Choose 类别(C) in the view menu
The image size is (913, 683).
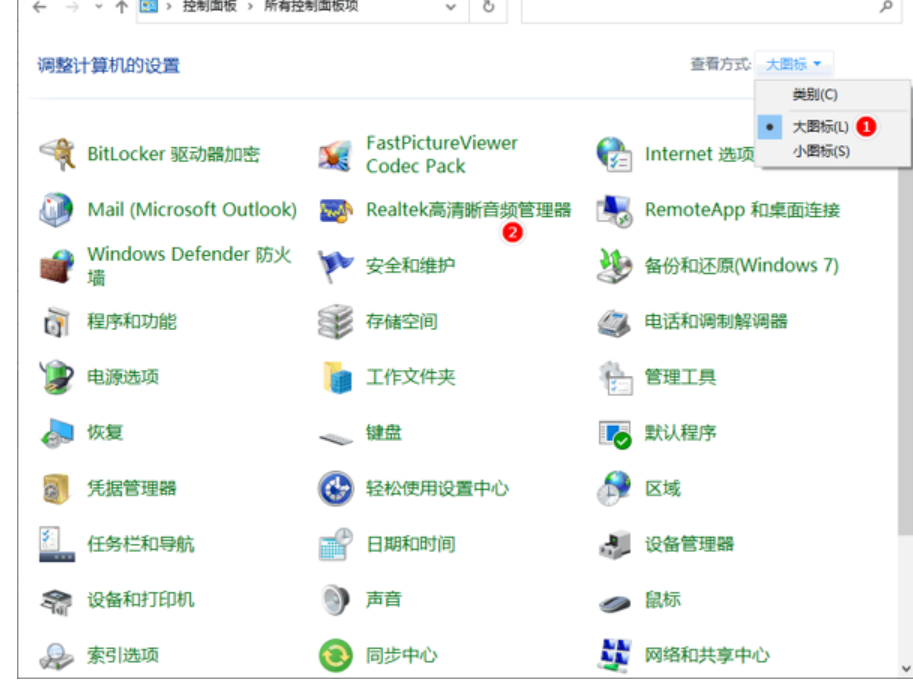point(815,95)
